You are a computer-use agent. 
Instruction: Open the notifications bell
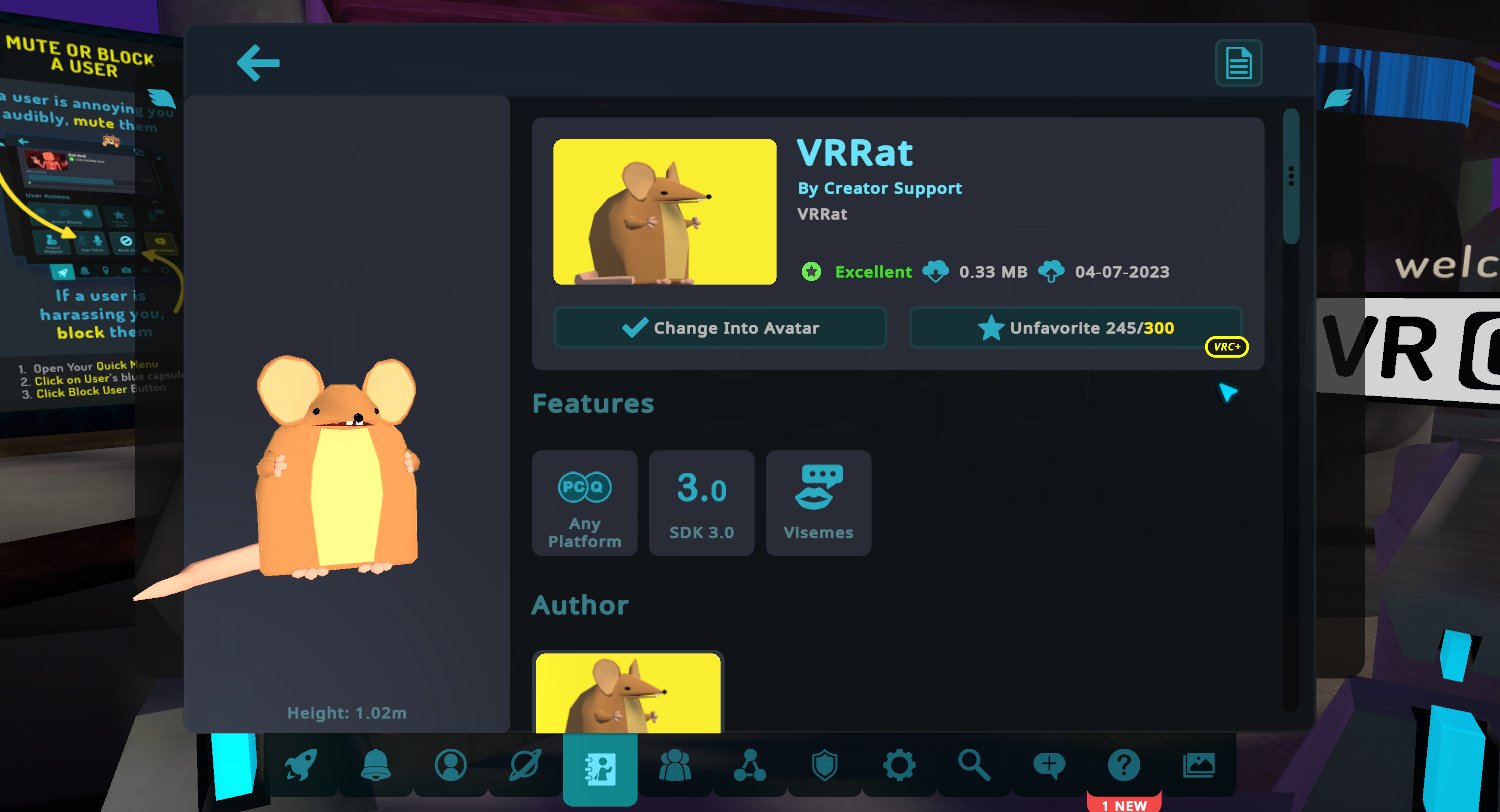377,764
